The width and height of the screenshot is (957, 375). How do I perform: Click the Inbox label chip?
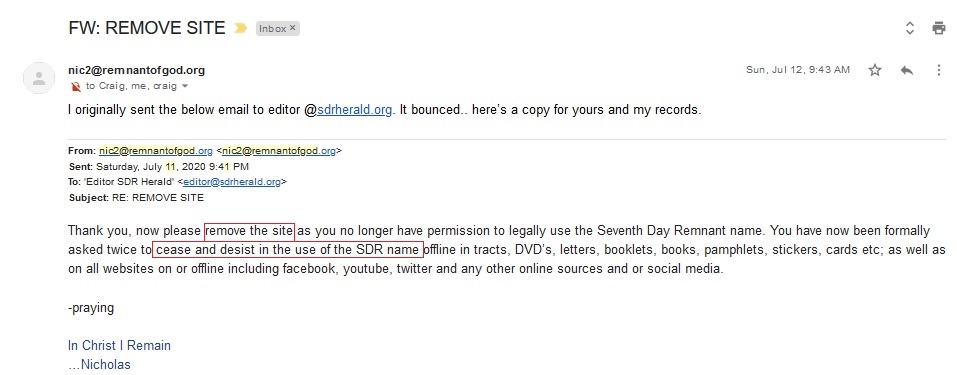278,28
